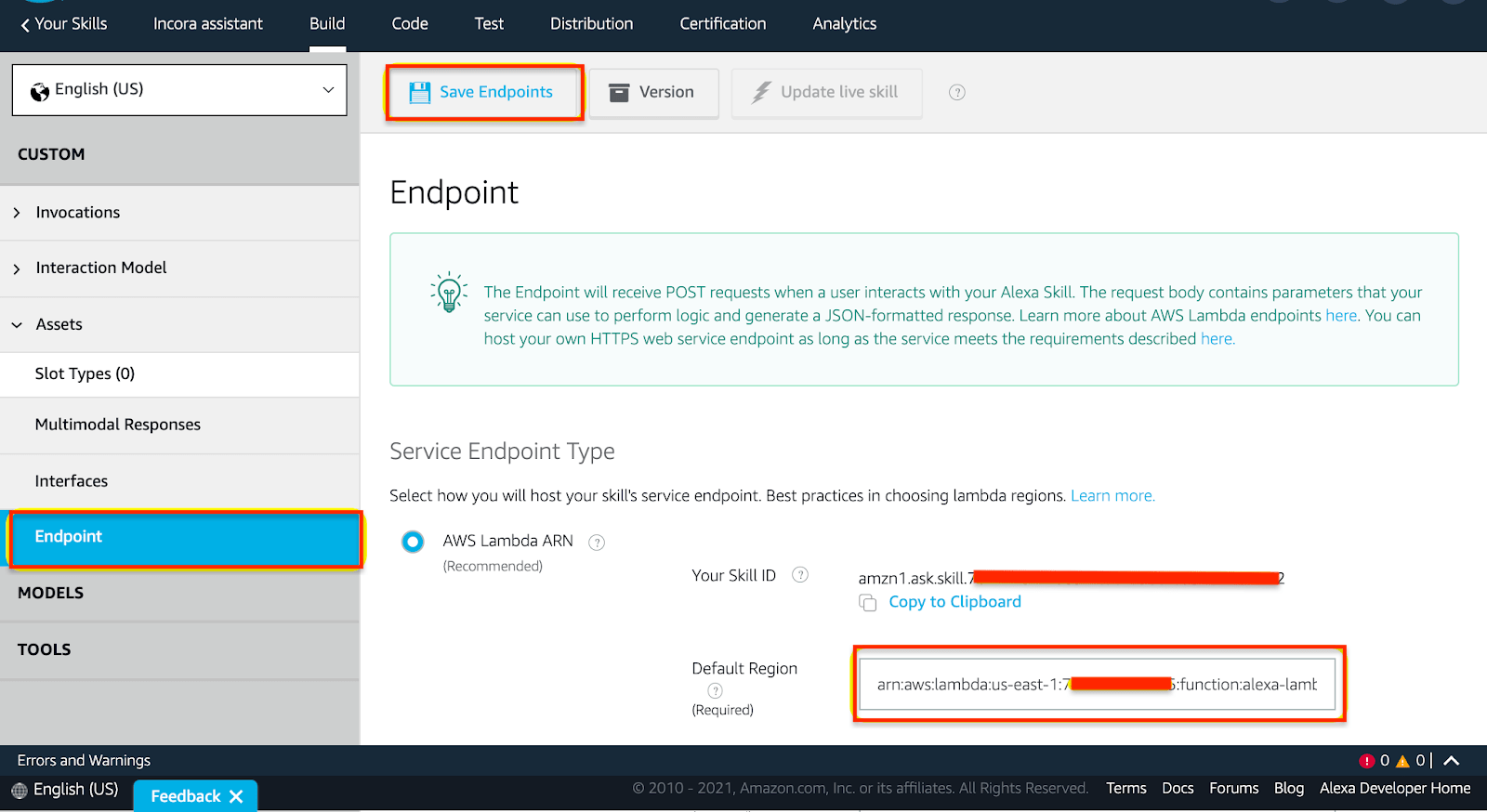Click the help icon next to Your Skill ID

click(799, 575)
